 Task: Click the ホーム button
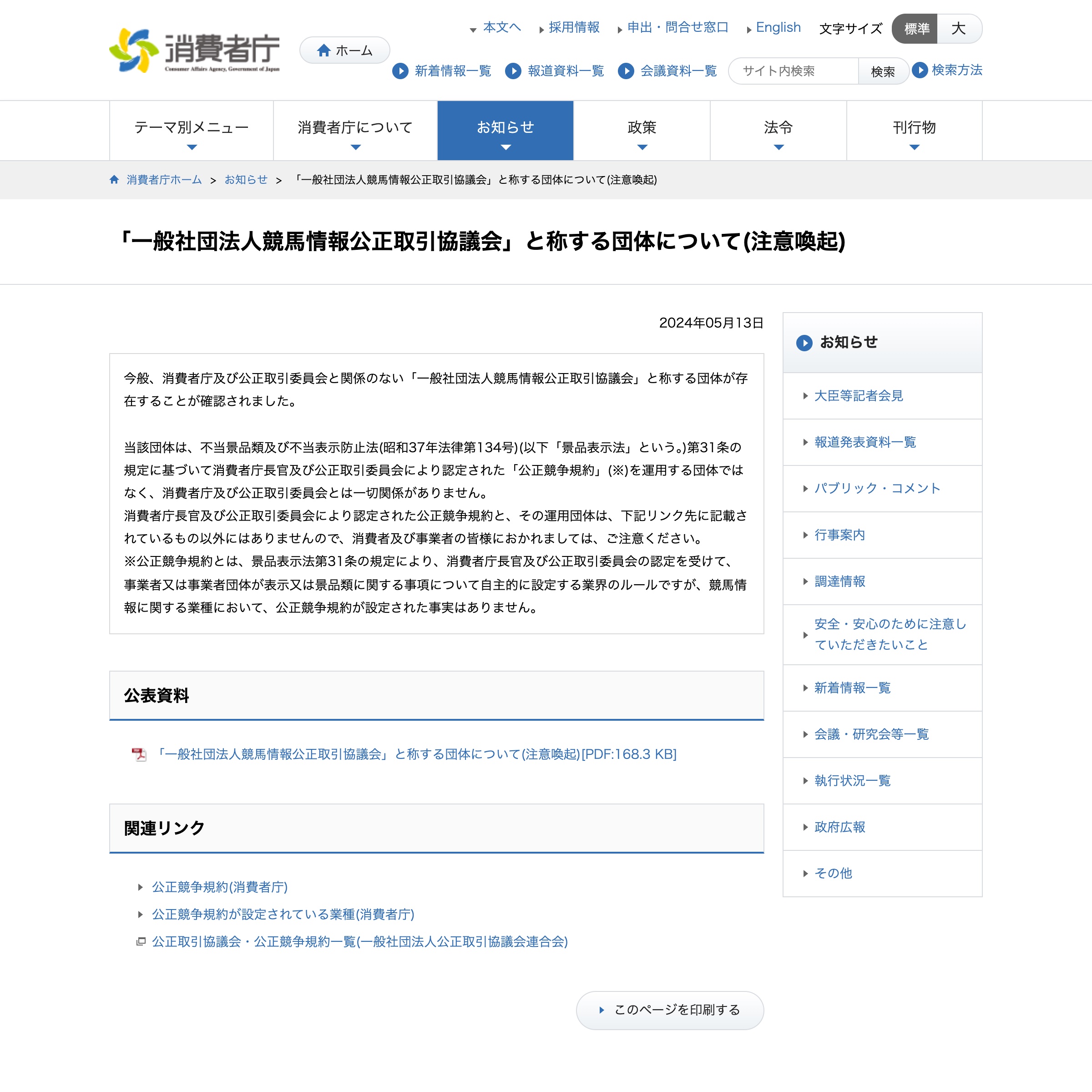tap(345, 51)
